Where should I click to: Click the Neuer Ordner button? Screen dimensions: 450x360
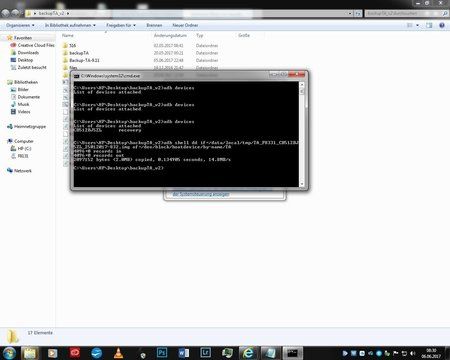185,25
